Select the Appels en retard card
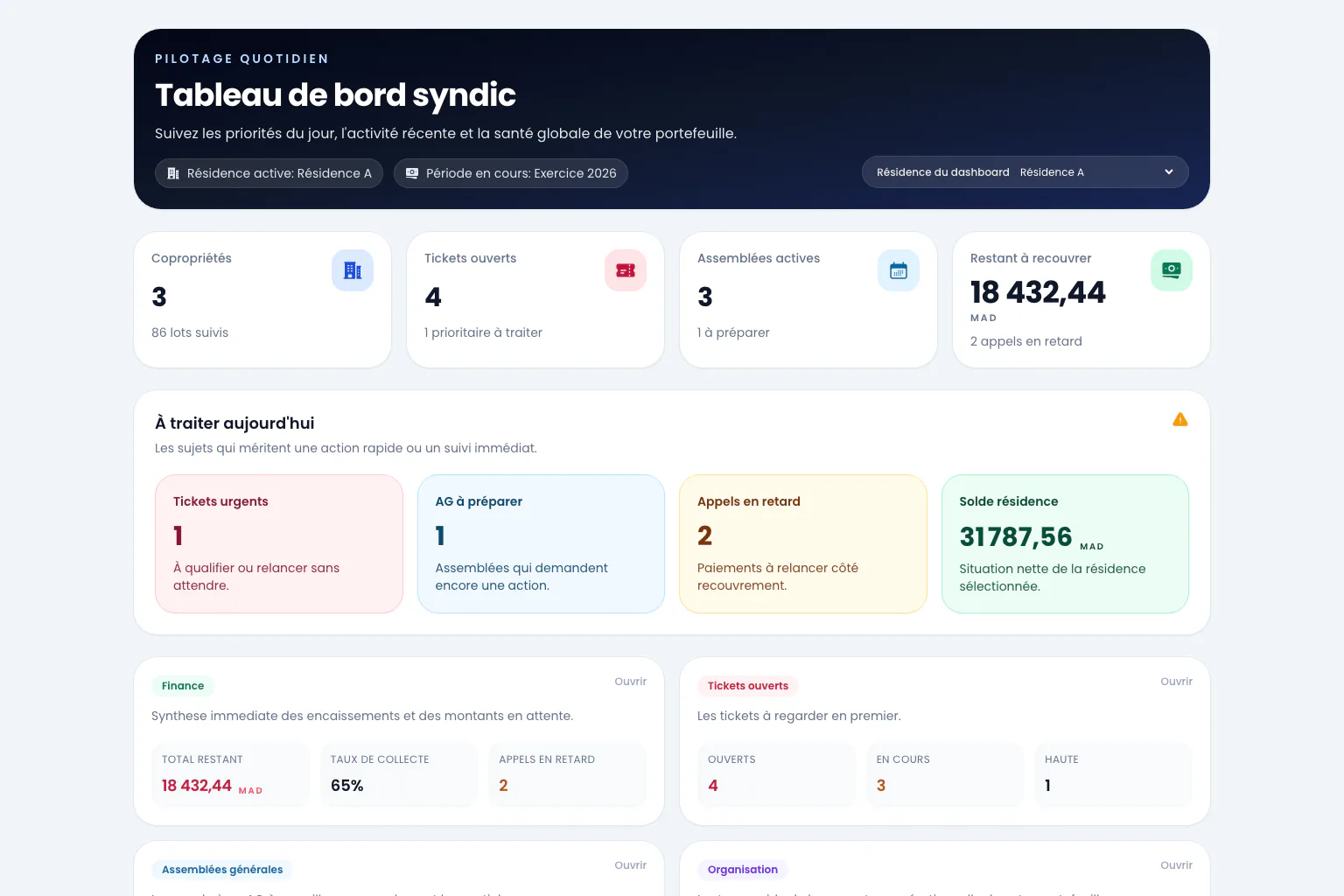 (803, 544)
